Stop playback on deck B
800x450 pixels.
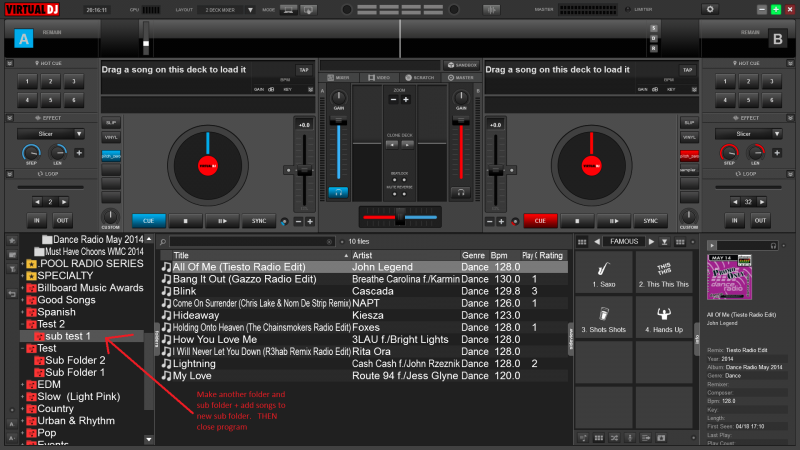click(577, 221)
